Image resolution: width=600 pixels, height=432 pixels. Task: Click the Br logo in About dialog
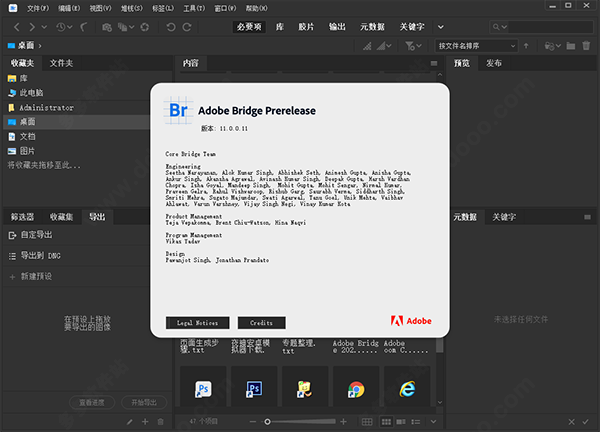pos(178,110)
